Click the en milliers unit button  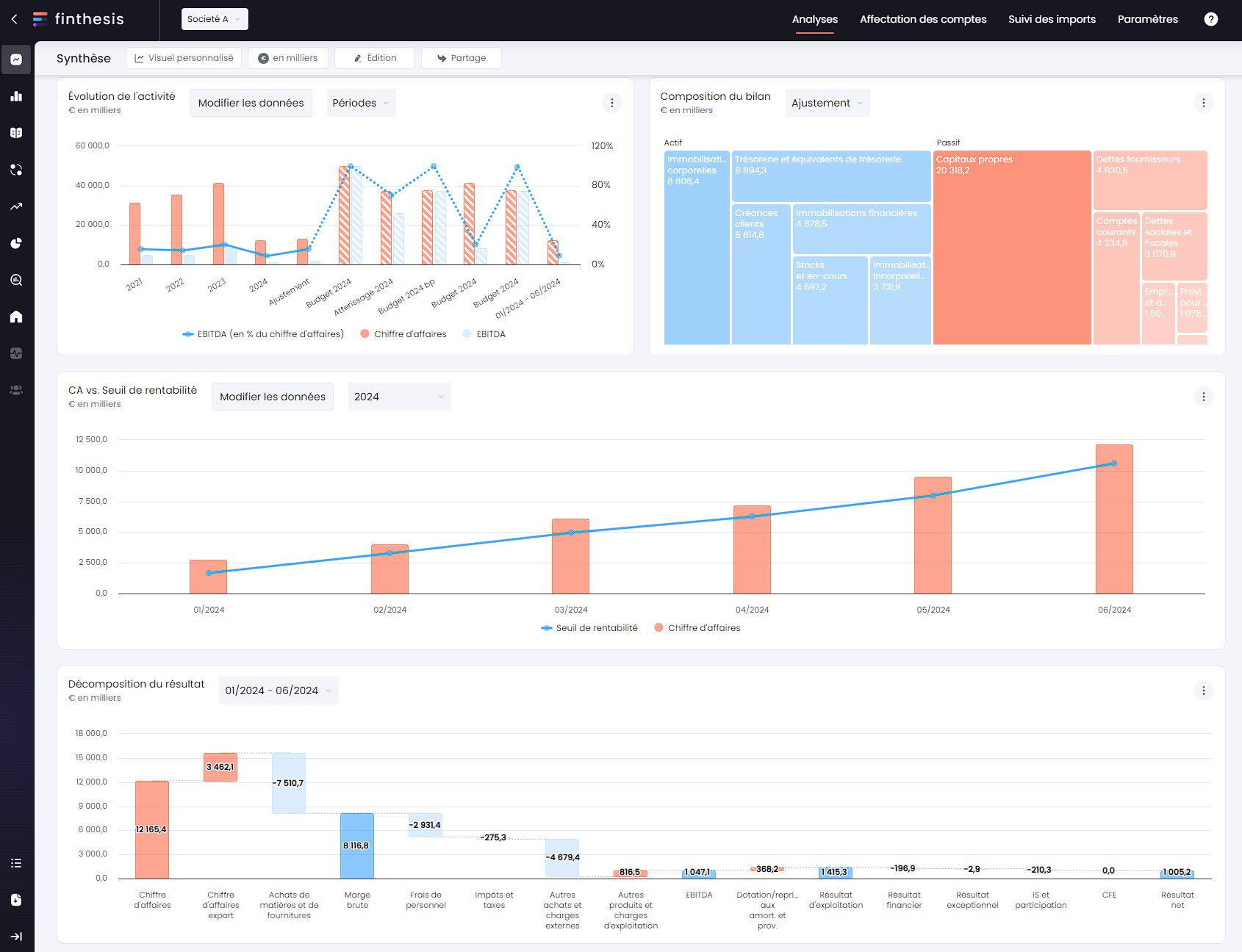287,58
